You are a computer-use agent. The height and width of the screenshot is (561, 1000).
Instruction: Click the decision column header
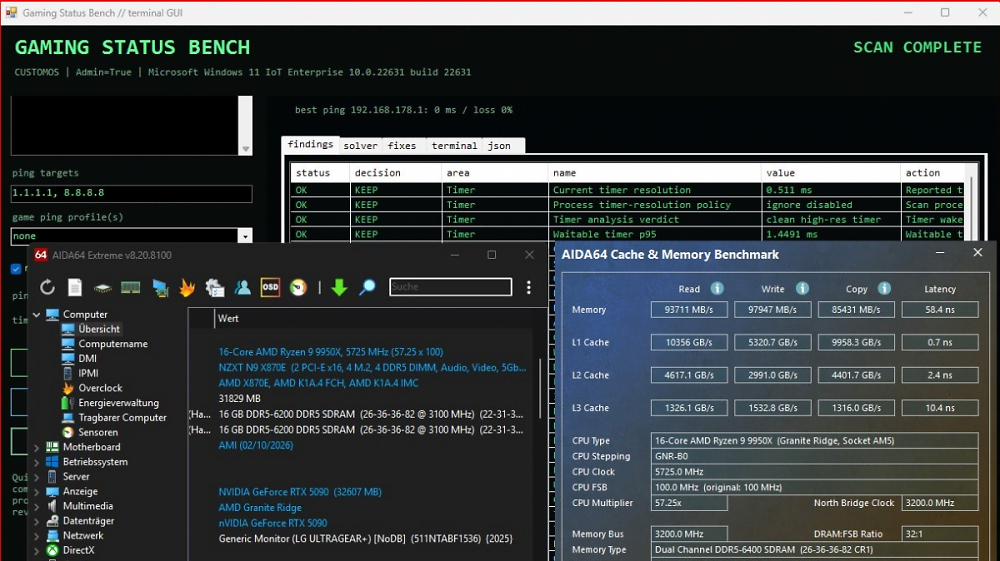[395, 173]
